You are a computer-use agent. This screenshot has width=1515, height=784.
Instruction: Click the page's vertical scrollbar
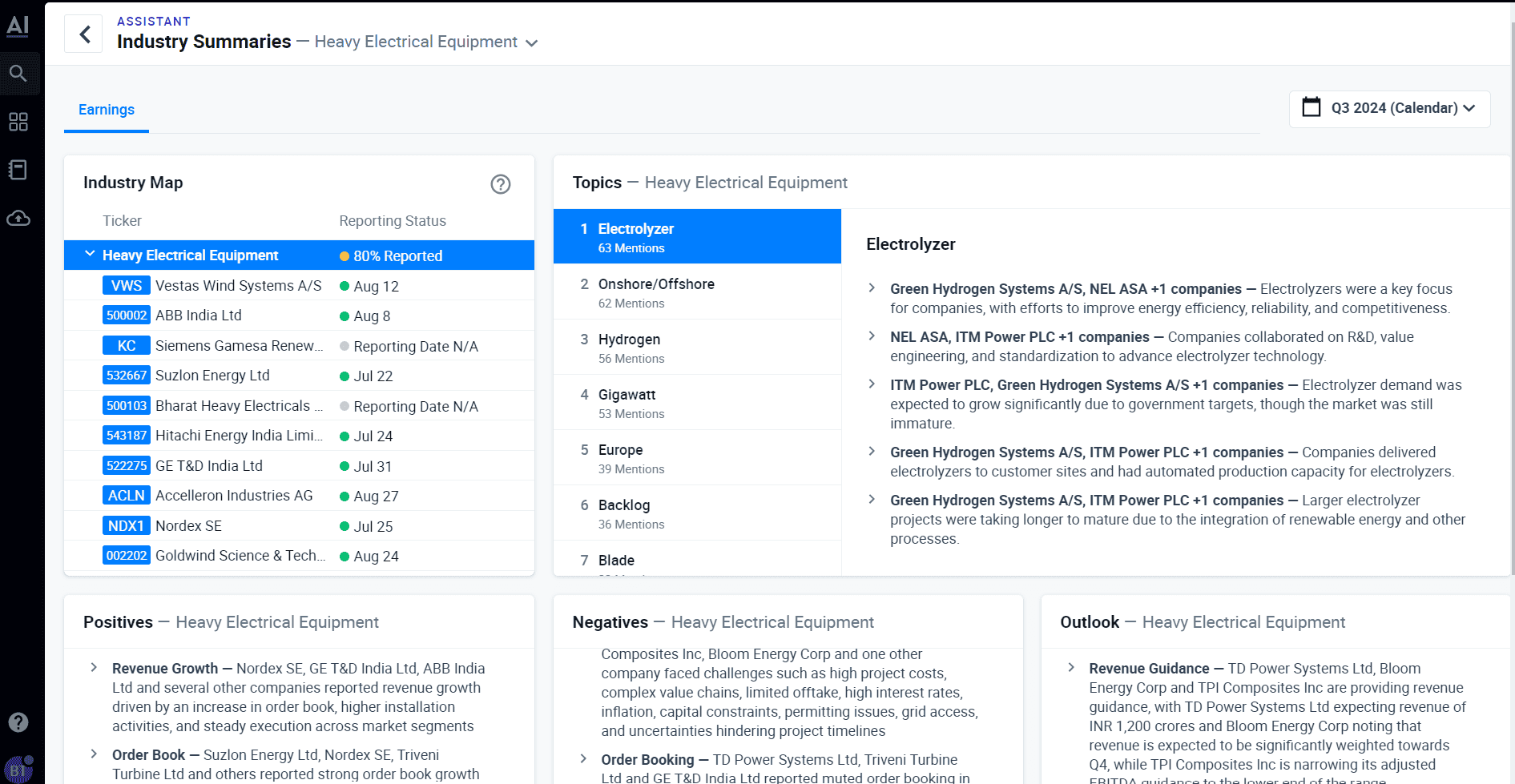pyautogui.click(x=1512, y=296)
